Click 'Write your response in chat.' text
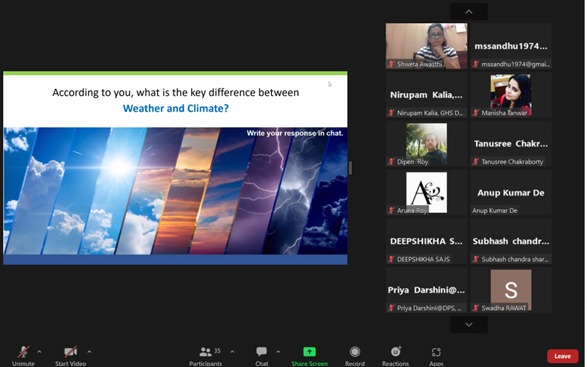The image size is (587, 367). [x=295, y=133]
